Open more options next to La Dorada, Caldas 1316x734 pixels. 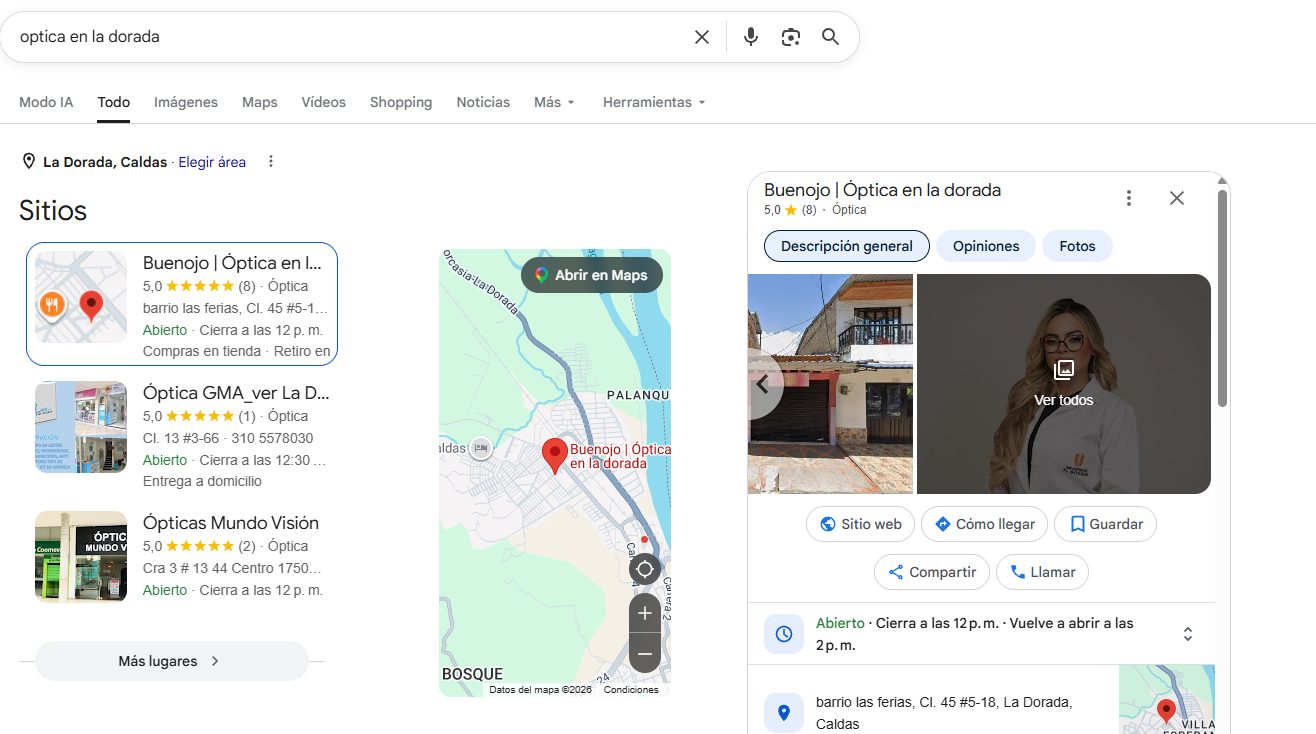(270, 162)
